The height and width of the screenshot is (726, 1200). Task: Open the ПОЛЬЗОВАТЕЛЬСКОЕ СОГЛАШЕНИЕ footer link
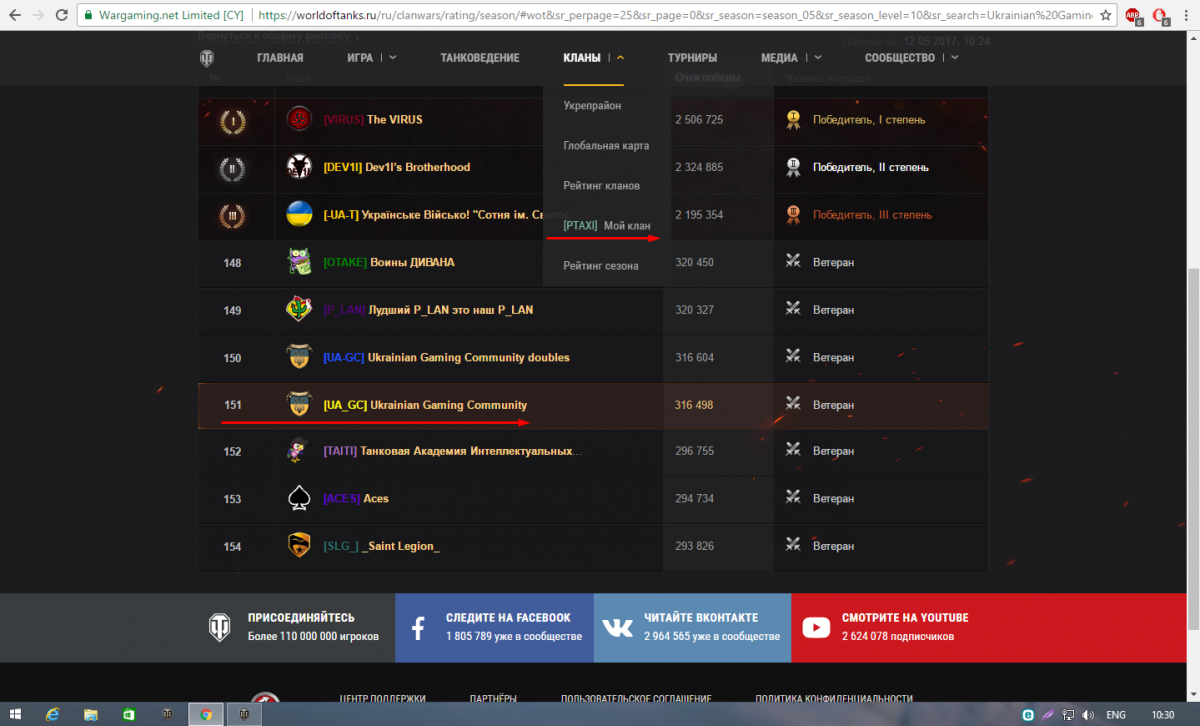(636, 699)
